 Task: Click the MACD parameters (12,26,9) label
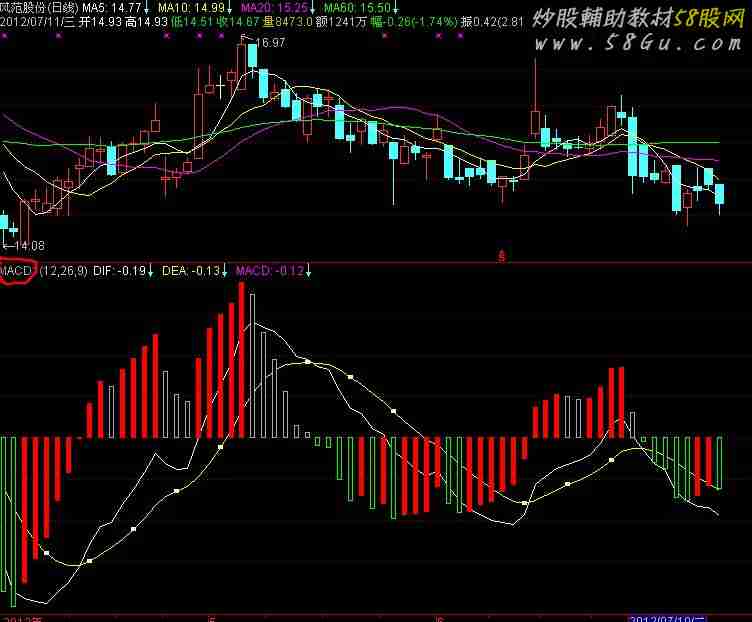coord(66,271)
